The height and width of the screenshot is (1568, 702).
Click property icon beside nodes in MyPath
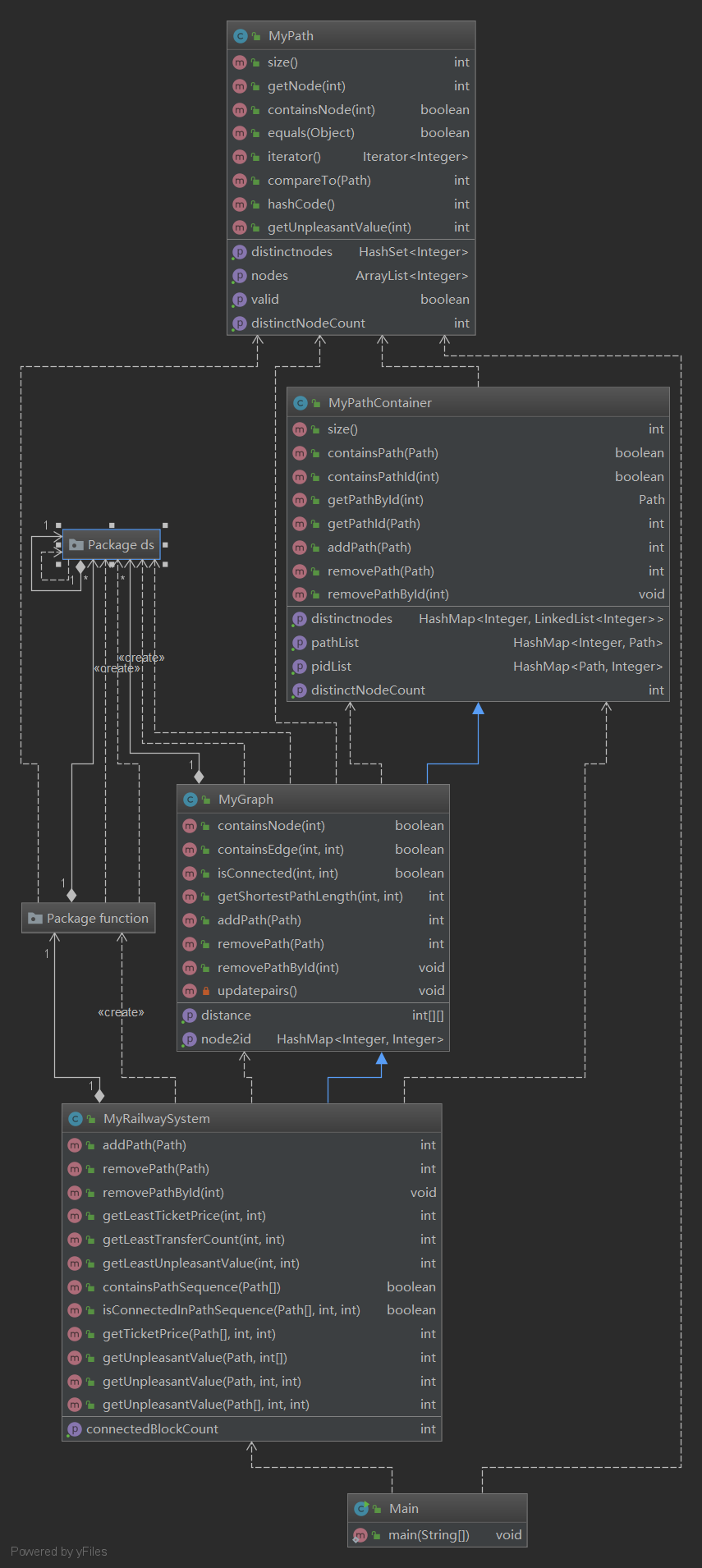(240, 276)
